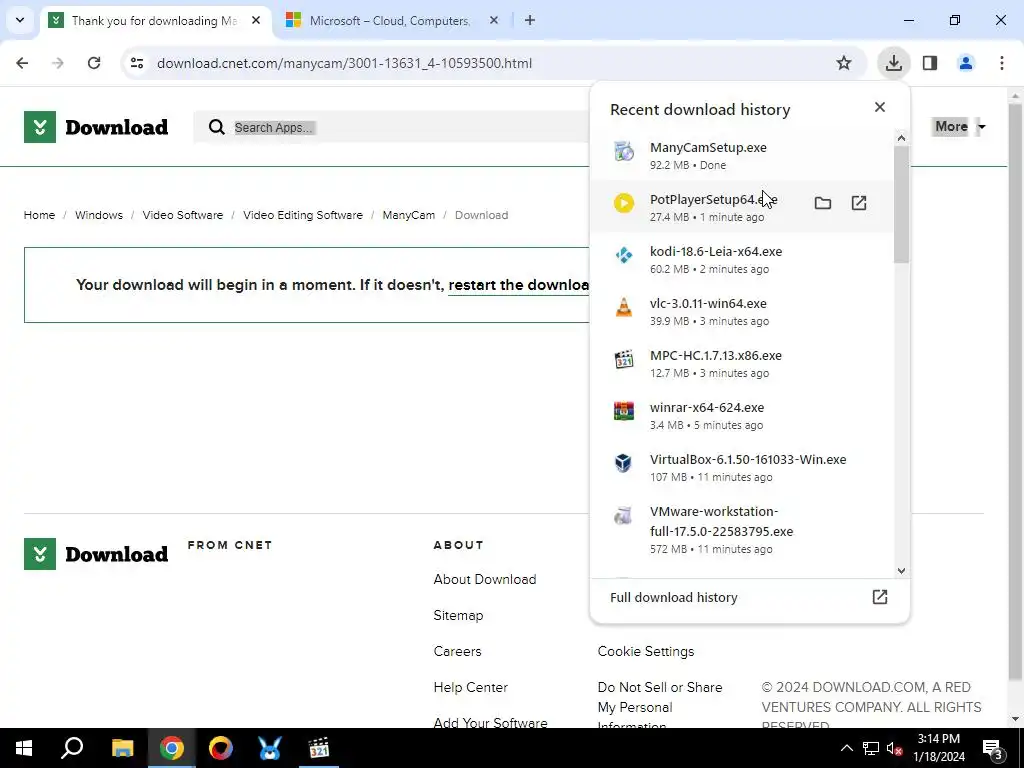Image resolution: width=1024 pixels, height=768 pixels.
Task: Click the network tray icon
Action: (x=871, y=748)
